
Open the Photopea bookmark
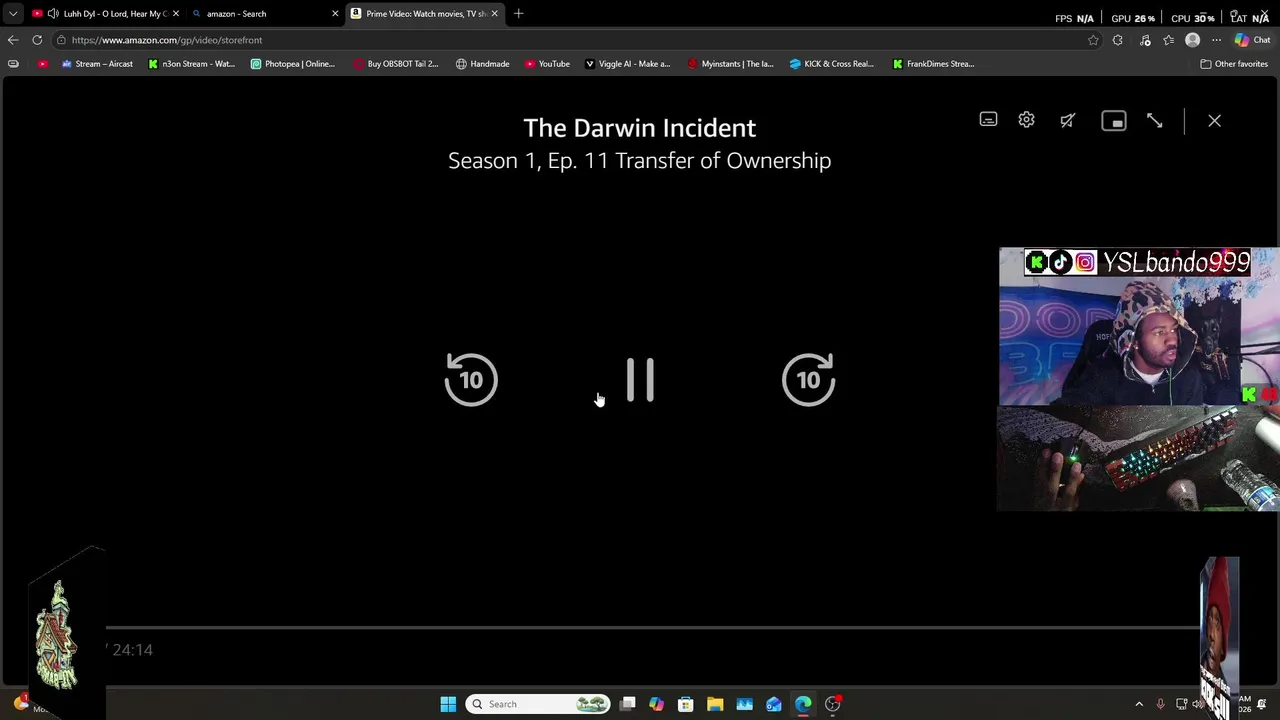click(x=293, y=64)
